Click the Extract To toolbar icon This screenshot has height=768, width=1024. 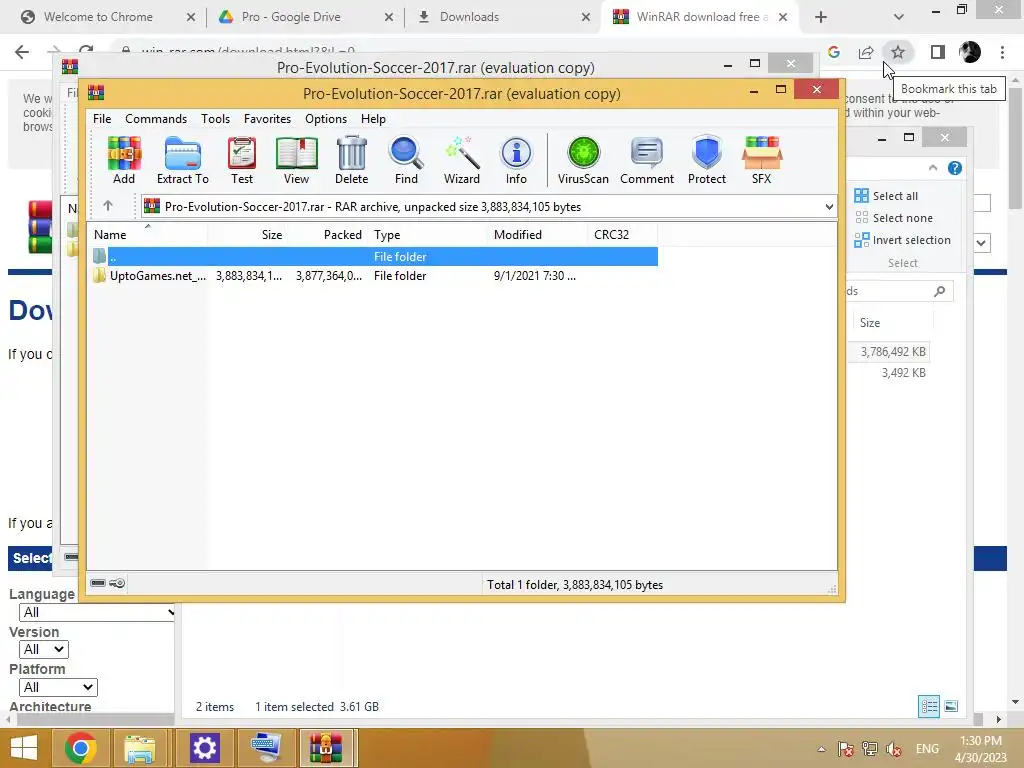(183, 161)
